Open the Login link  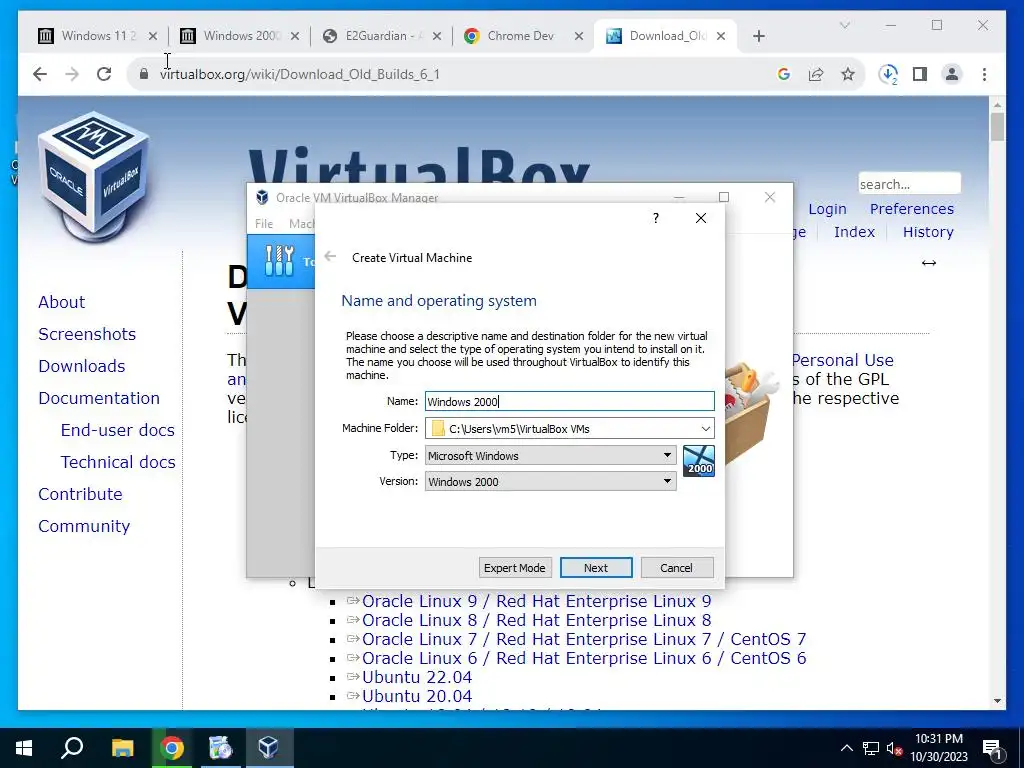[x=827, y=209]
